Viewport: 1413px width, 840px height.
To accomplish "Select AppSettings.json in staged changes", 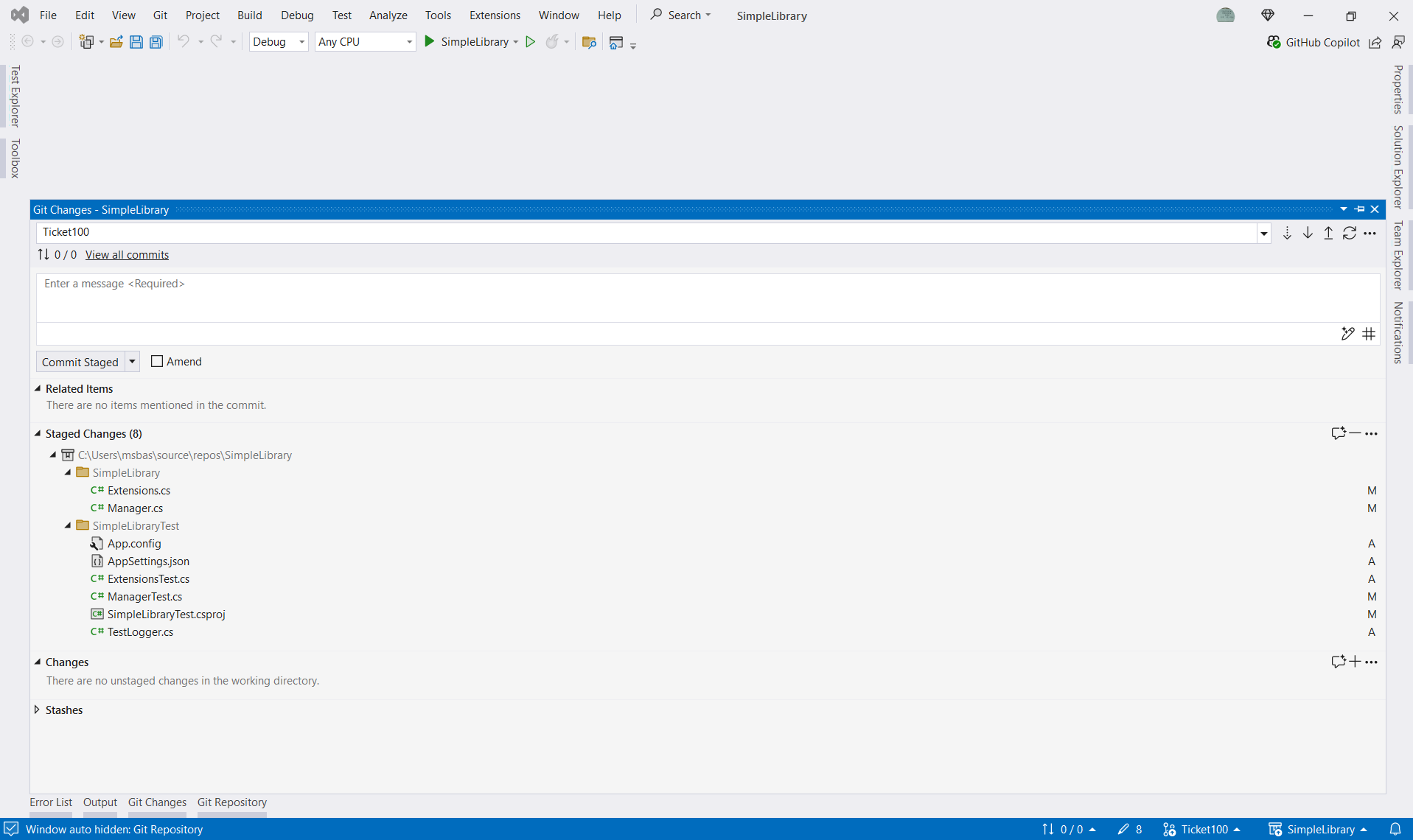I will click(x=148, y=561).
